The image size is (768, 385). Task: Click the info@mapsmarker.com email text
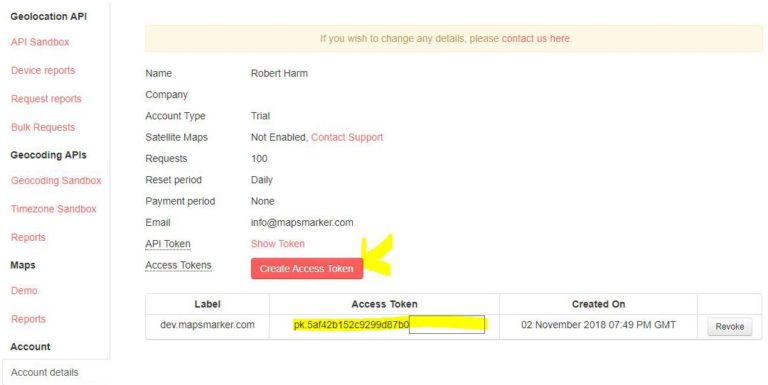tap(302, 222)
